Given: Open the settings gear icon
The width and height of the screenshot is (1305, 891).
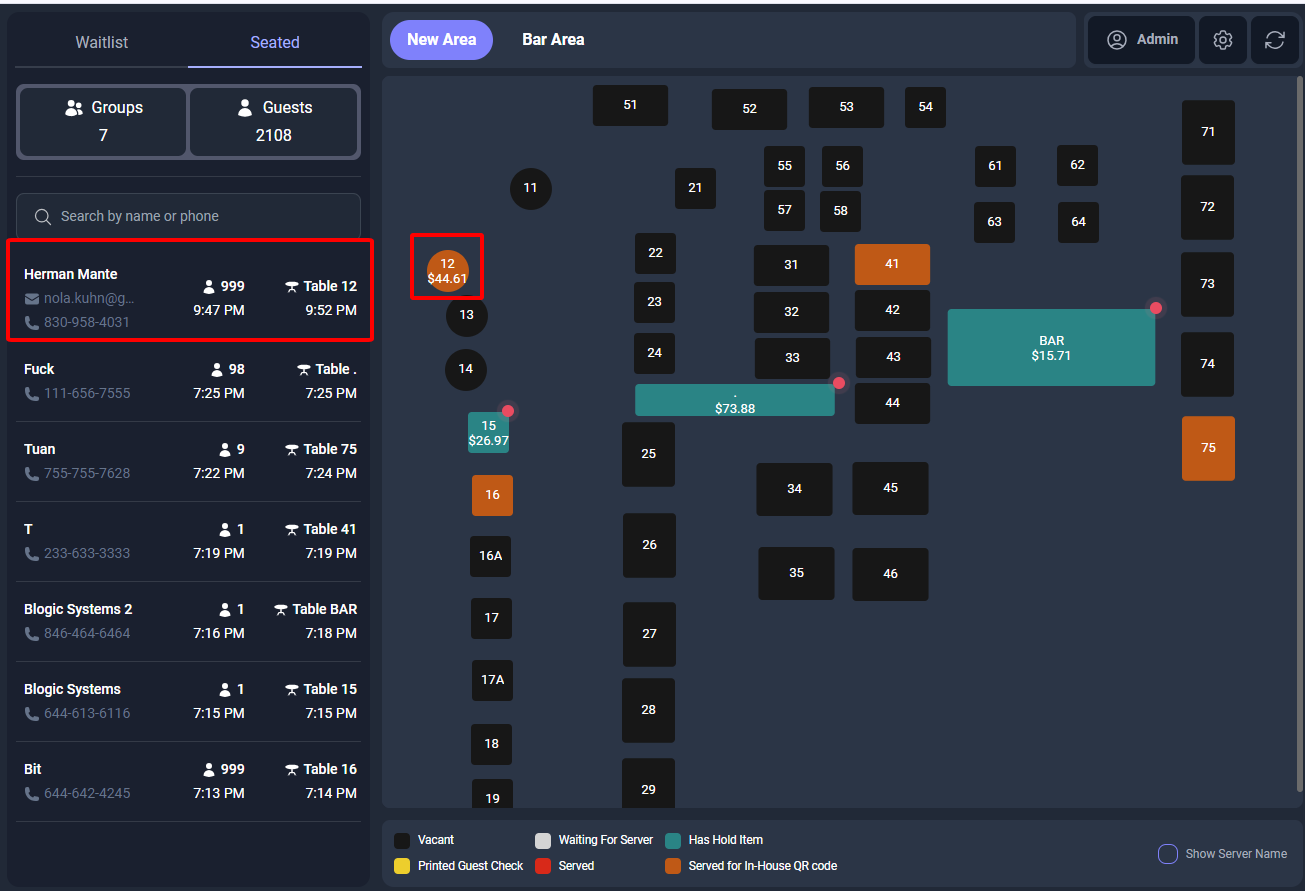Looking at the screenshot, I should click(1222, 40).
